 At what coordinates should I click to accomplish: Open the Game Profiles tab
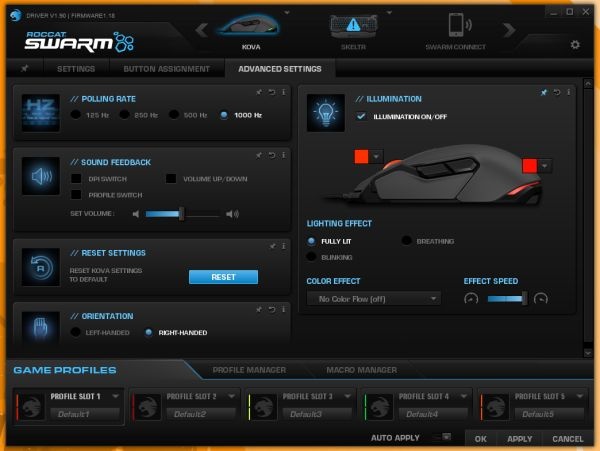click(x=65, y=370)
